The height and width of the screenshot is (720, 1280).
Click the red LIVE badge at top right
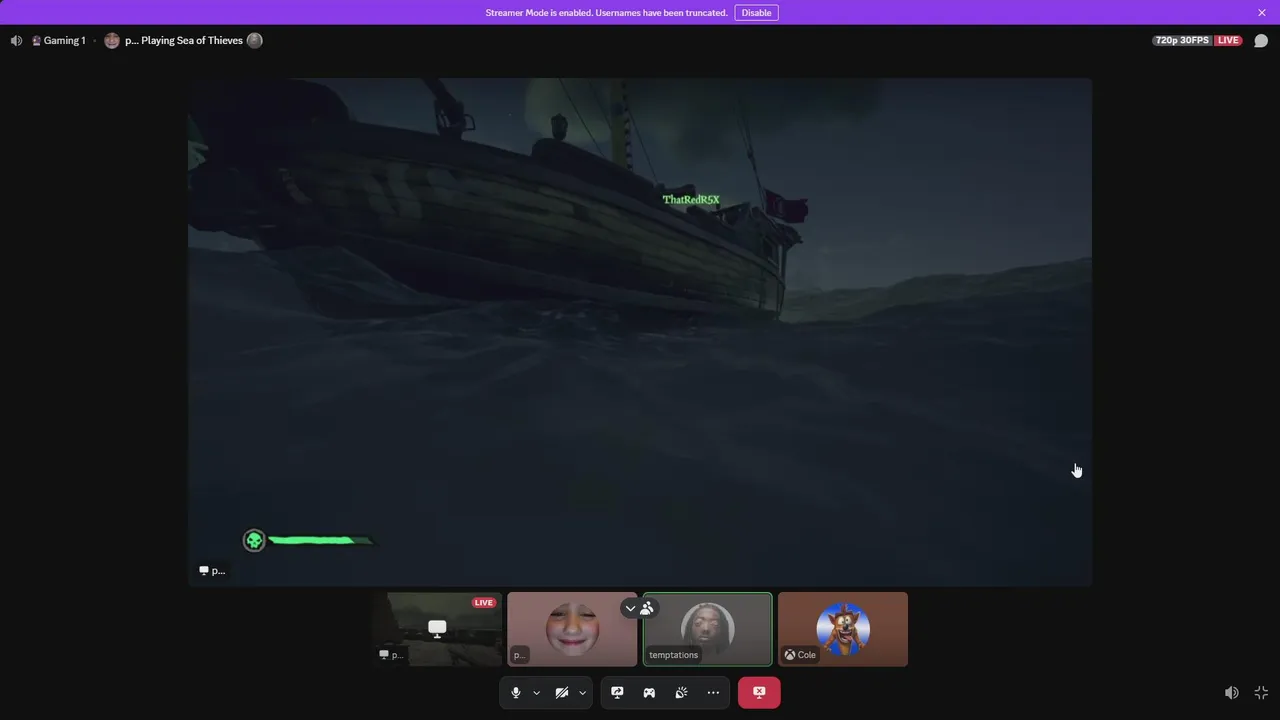[1228, 41]
